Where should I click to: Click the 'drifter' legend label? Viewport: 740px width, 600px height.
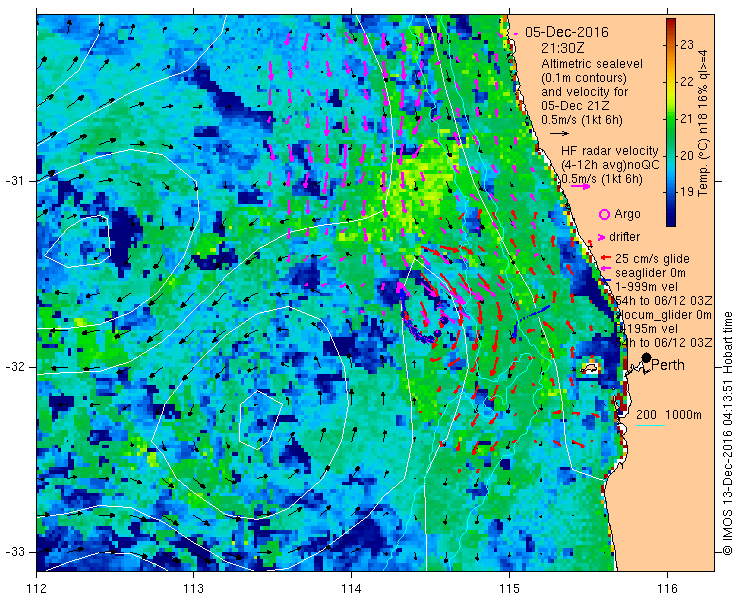(624, 237)
